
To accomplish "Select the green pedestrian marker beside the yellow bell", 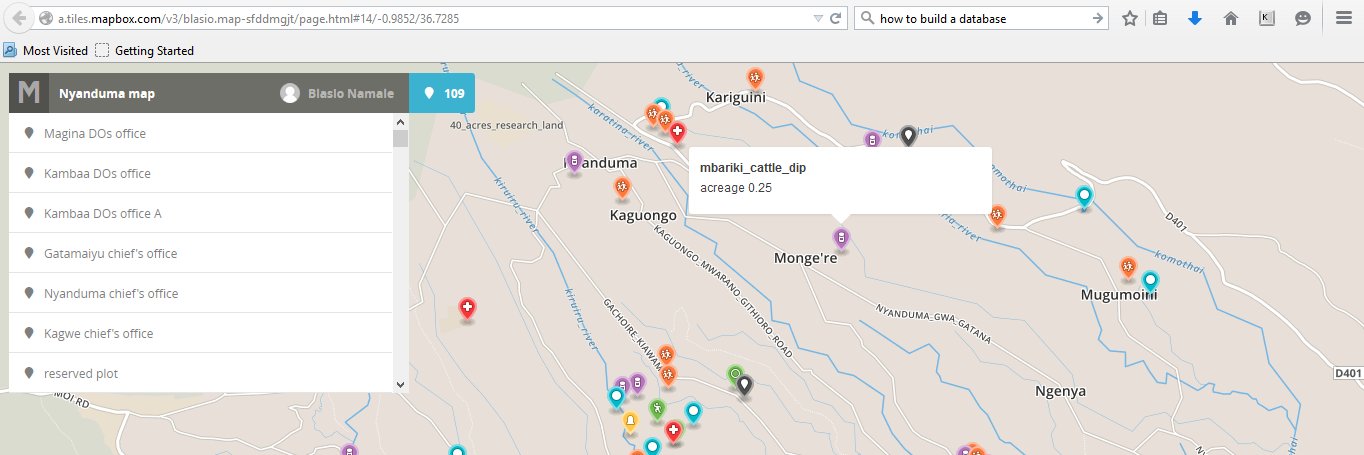I will click(657, 409).
